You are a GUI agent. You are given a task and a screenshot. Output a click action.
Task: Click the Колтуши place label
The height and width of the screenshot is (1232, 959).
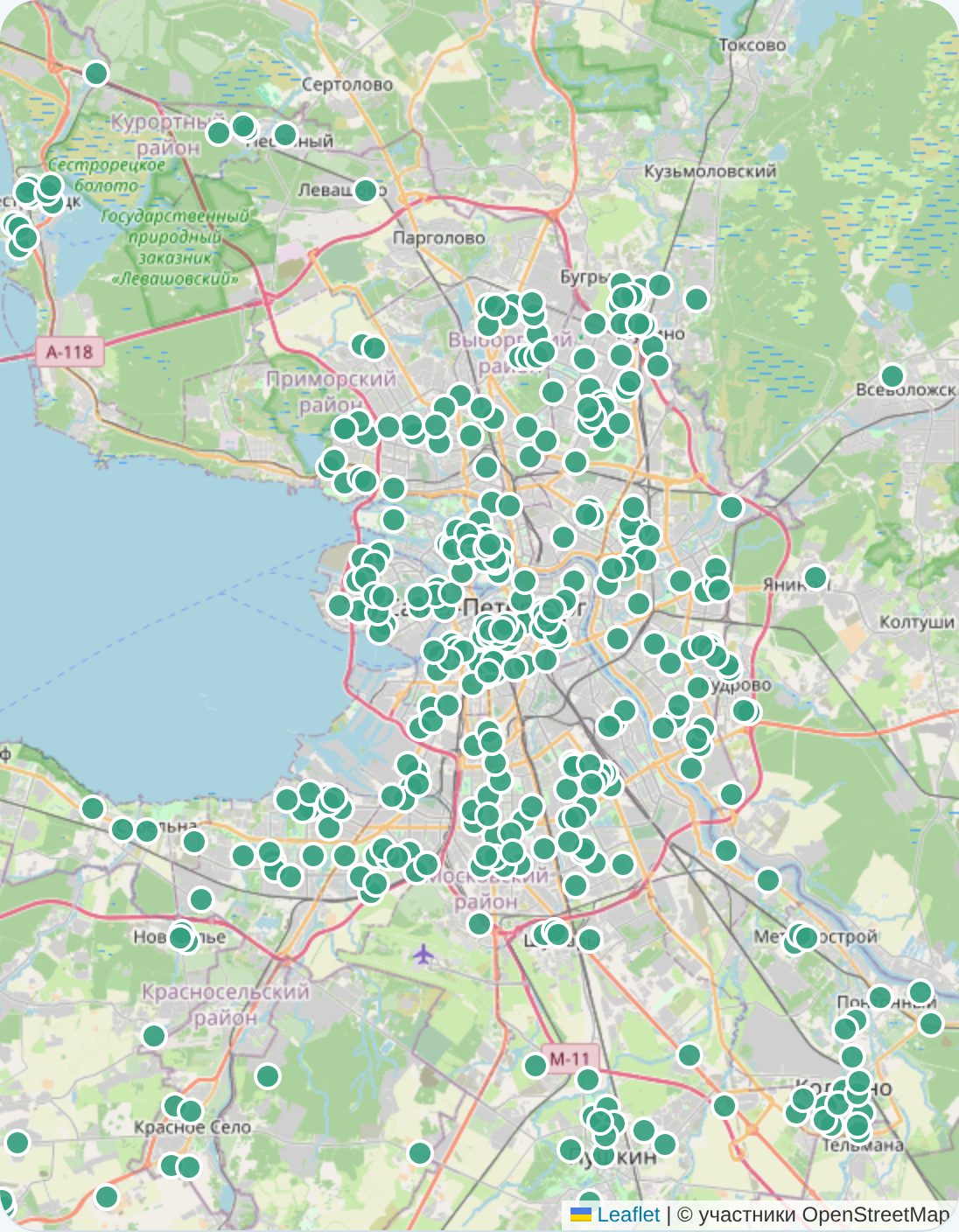[917, 621]
